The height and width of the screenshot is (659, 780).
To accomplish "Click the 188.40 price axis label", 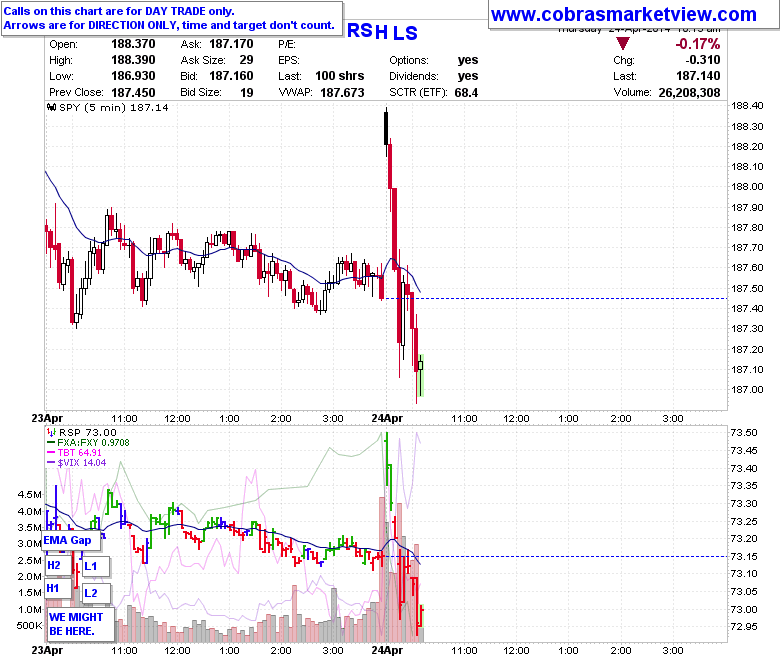I will (x=747, y=105).
